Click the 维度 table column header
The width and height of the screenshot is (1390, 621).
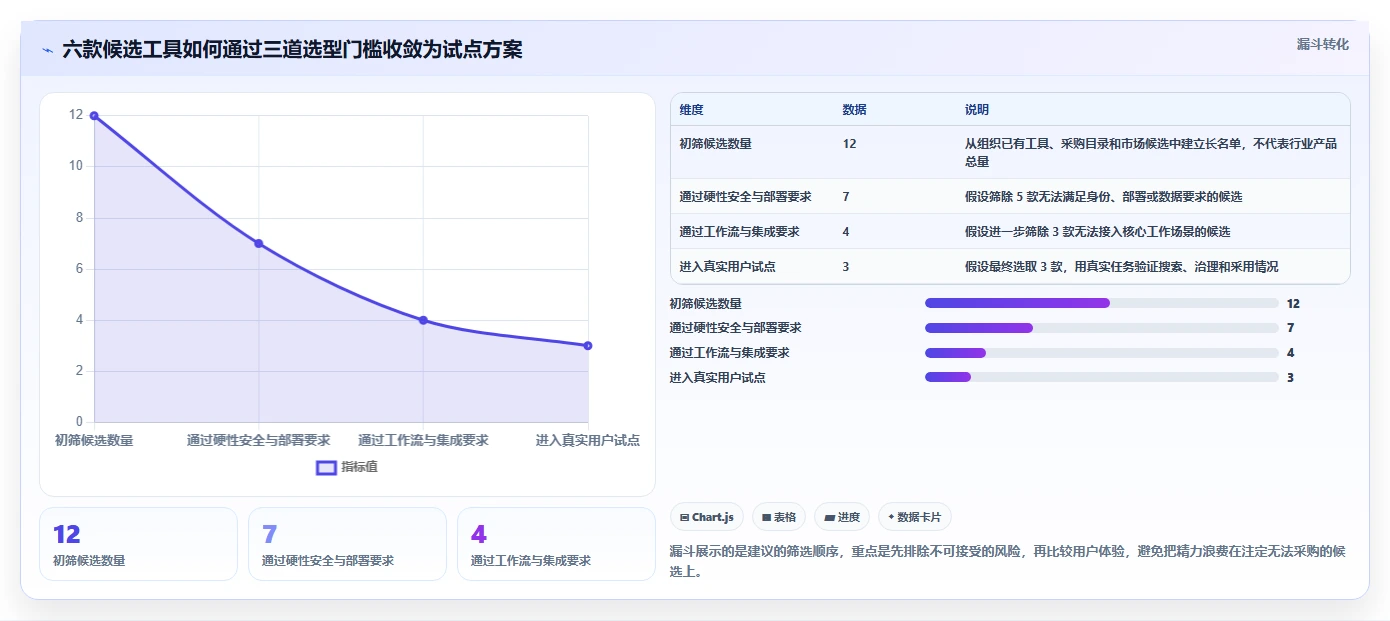click(691, 110)
